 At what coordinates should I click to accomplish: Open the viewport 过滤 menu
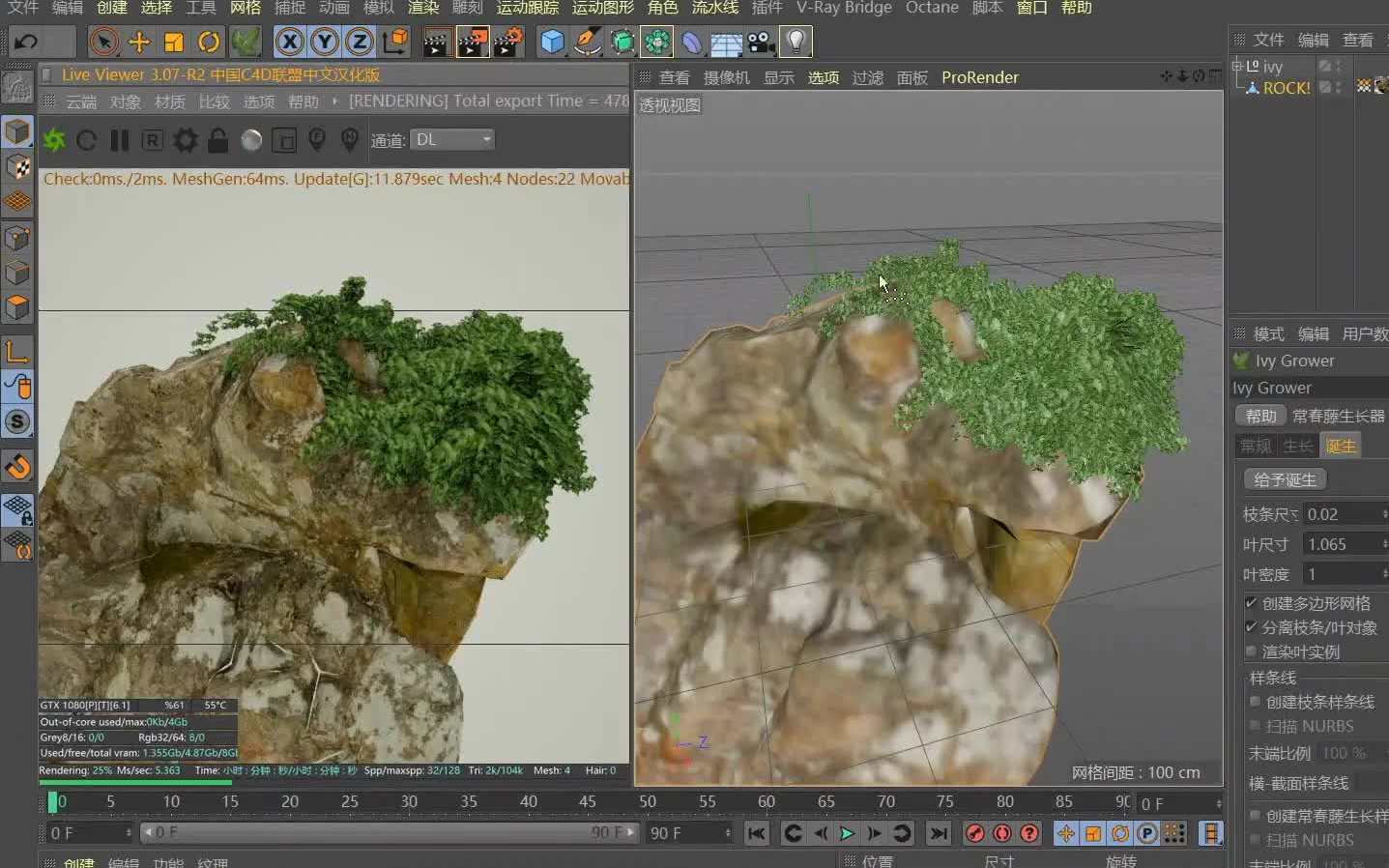[x=868, y=77]
